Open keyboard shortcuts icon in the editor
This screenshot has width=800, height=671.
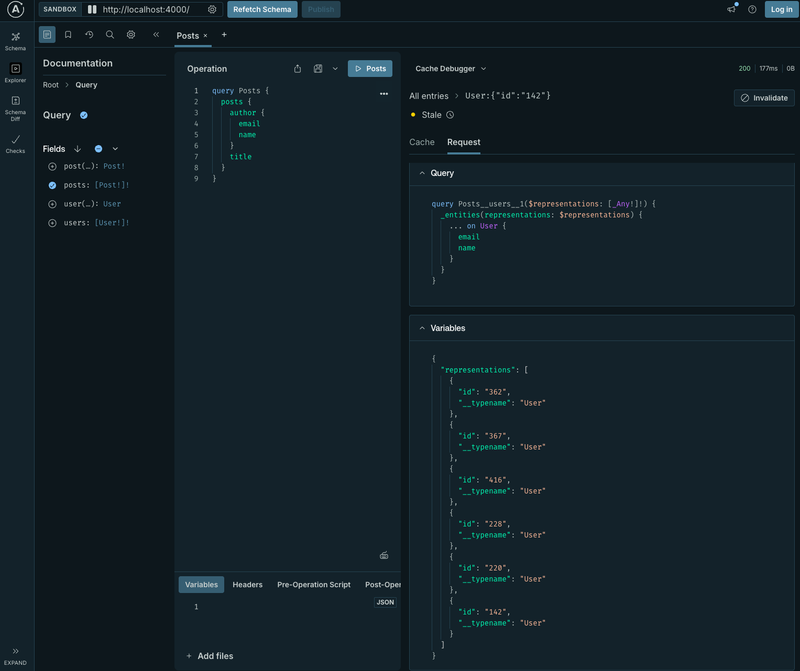384,555
